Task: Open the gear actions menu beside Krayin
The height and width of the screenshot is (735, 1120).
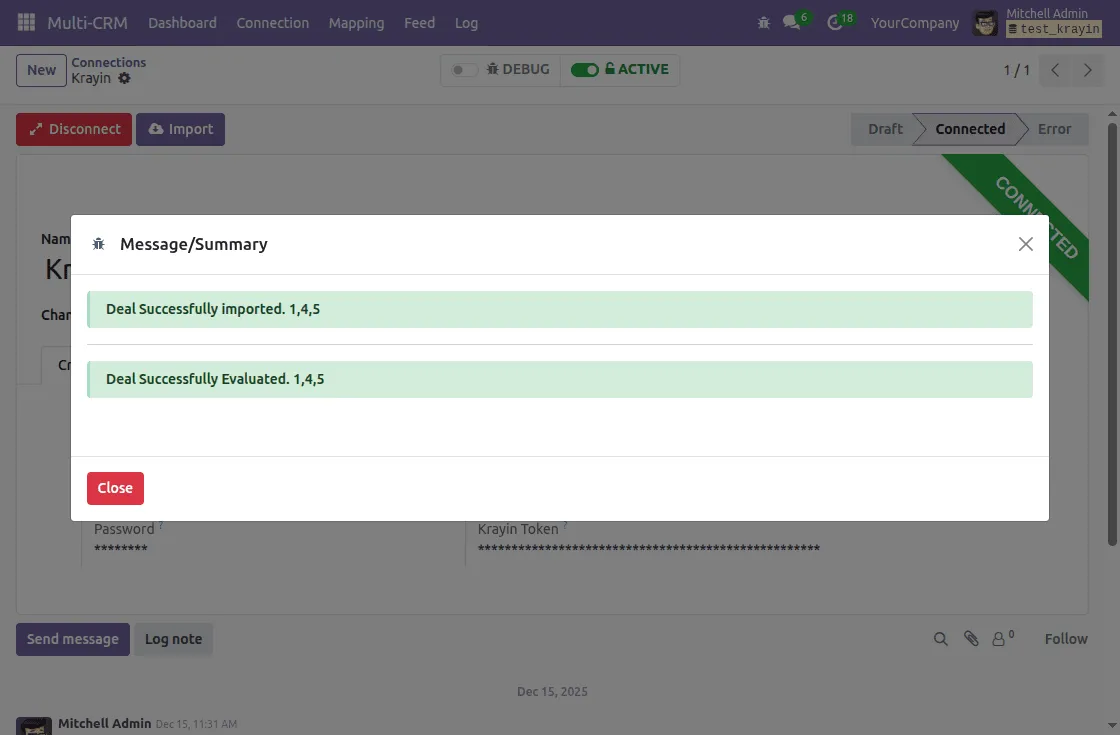Action: 124,79
